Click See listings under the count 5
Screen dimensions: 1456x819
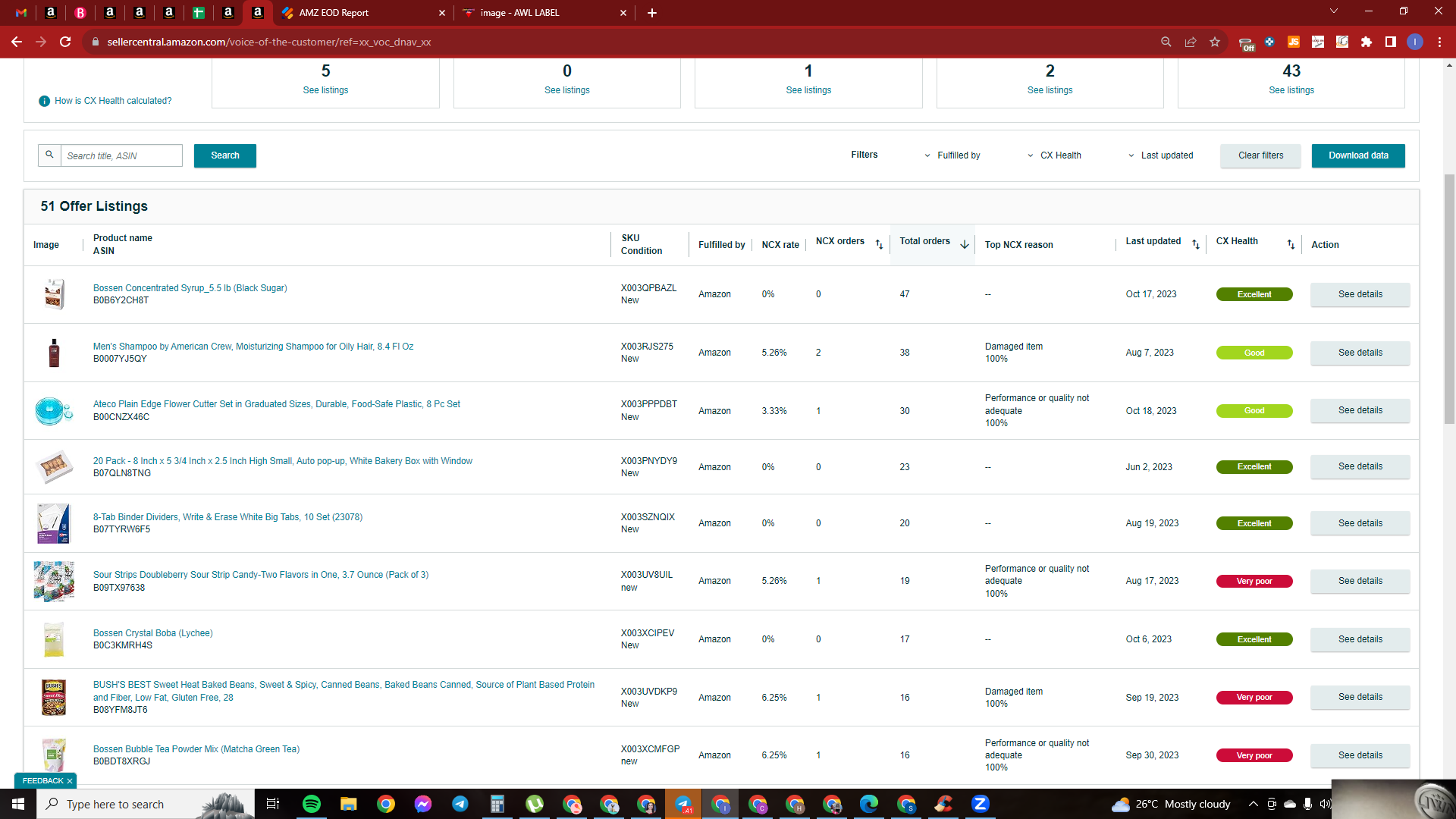coord(325,90)
